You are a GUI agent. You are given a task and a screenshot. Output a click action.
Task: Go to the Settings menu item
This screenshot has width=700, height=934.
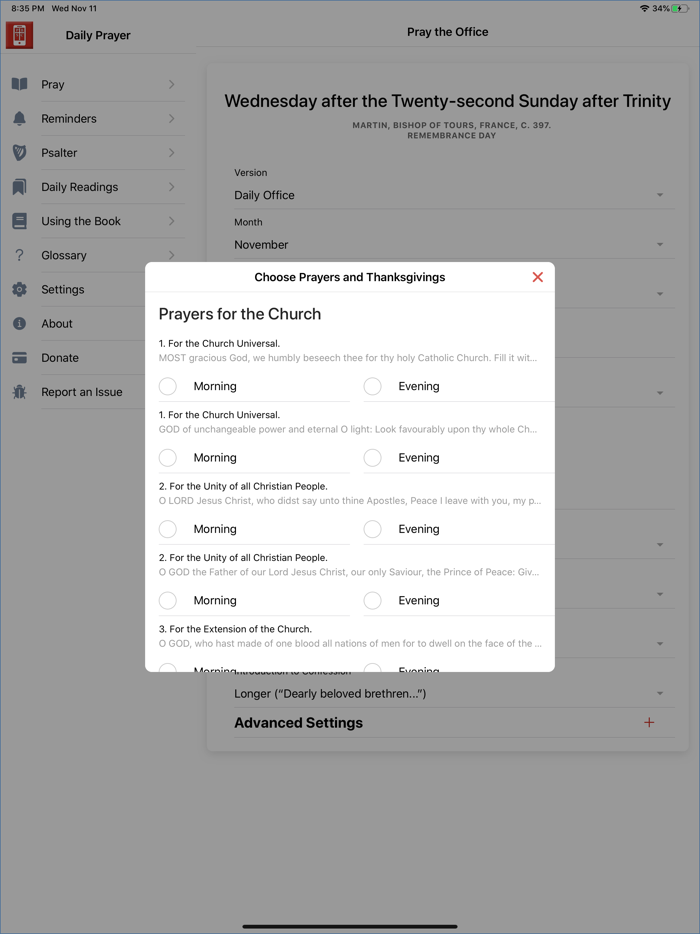click(x=73, y=289)
